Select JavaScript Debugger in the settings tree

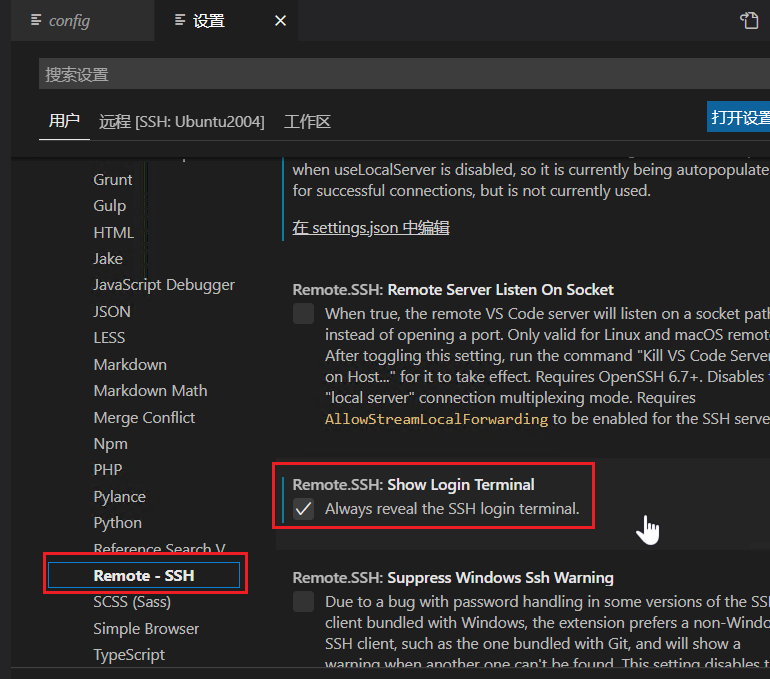(x=164, y=285)
